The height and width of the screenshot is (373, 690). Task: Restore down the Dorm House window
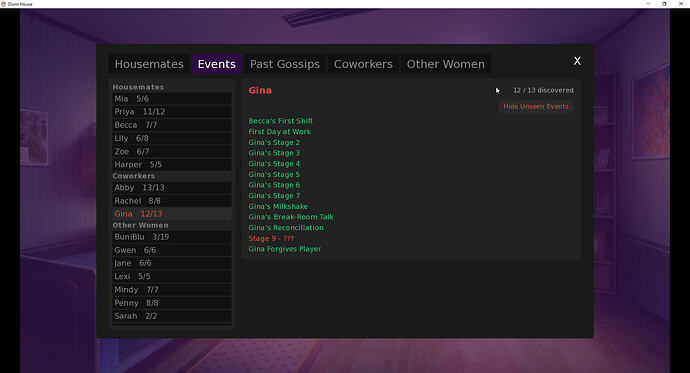(x=664, y=4)
